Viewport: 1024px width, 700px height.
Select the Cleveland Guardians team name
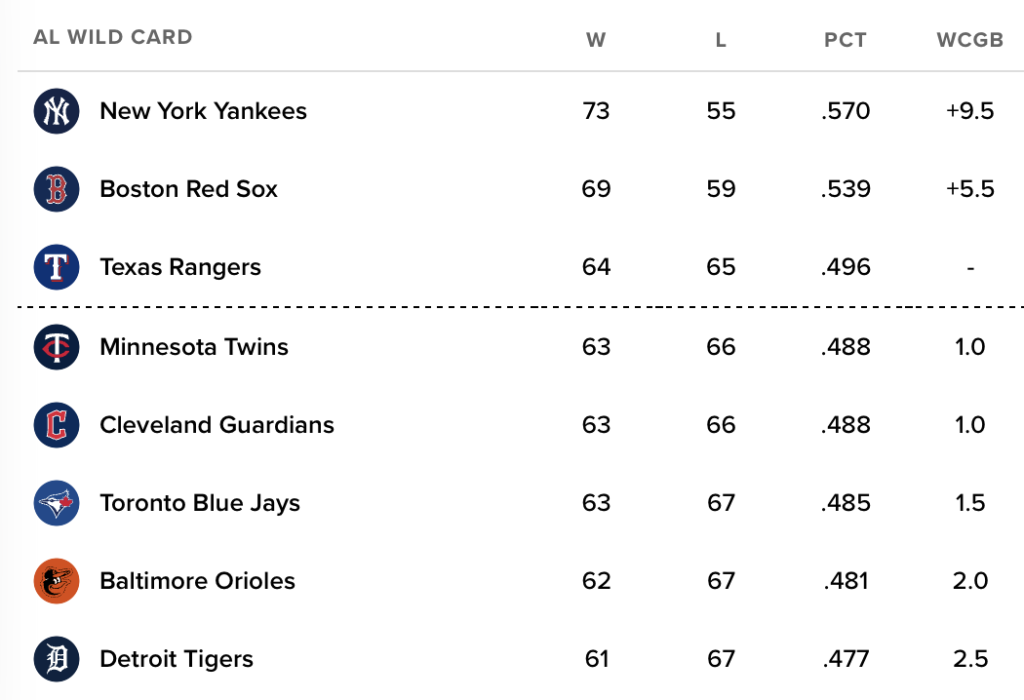(217, 425)
